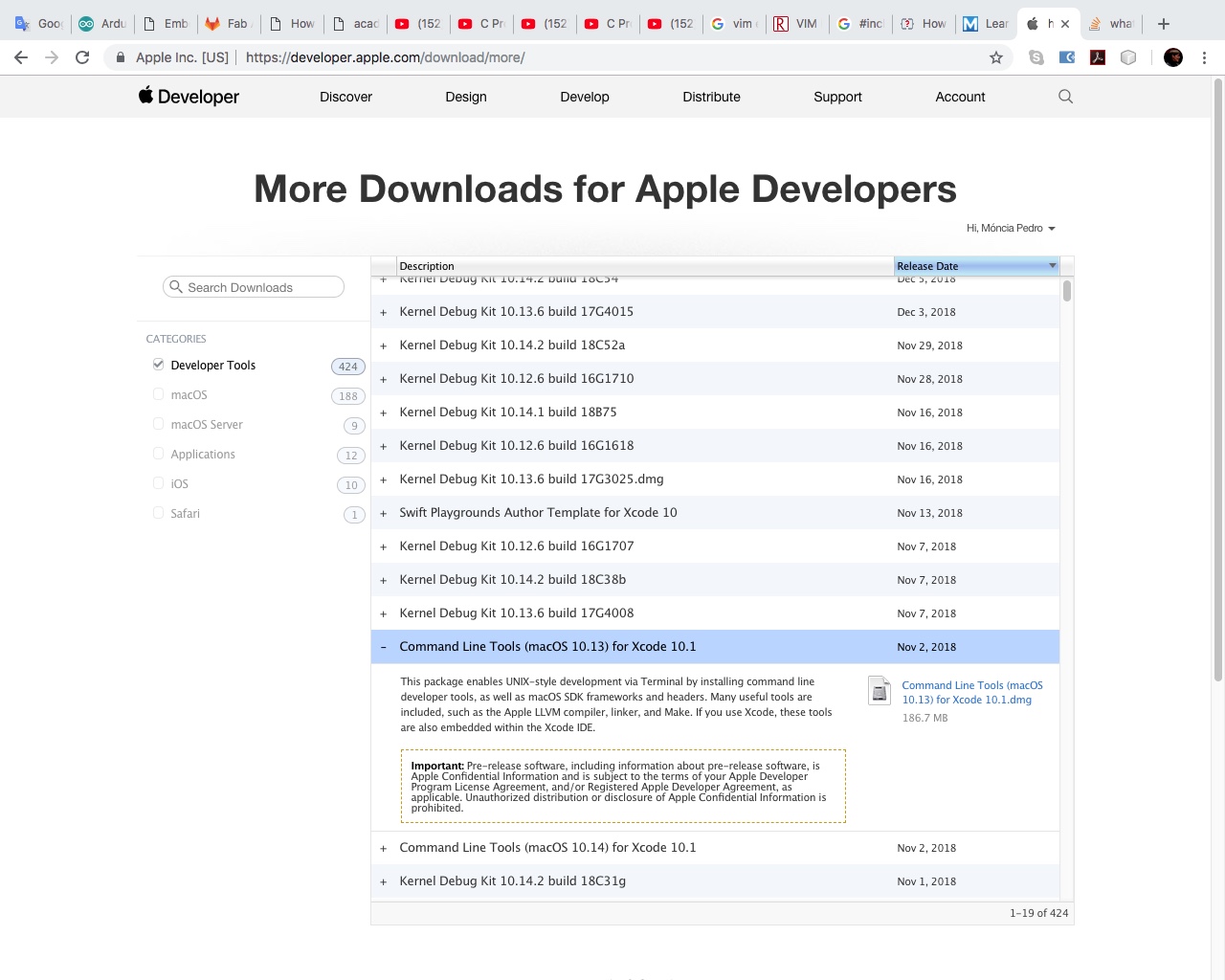Click in Search Downloads field
The height and width of the screenshot is (980, 1225).
click(x=254, y=287)
